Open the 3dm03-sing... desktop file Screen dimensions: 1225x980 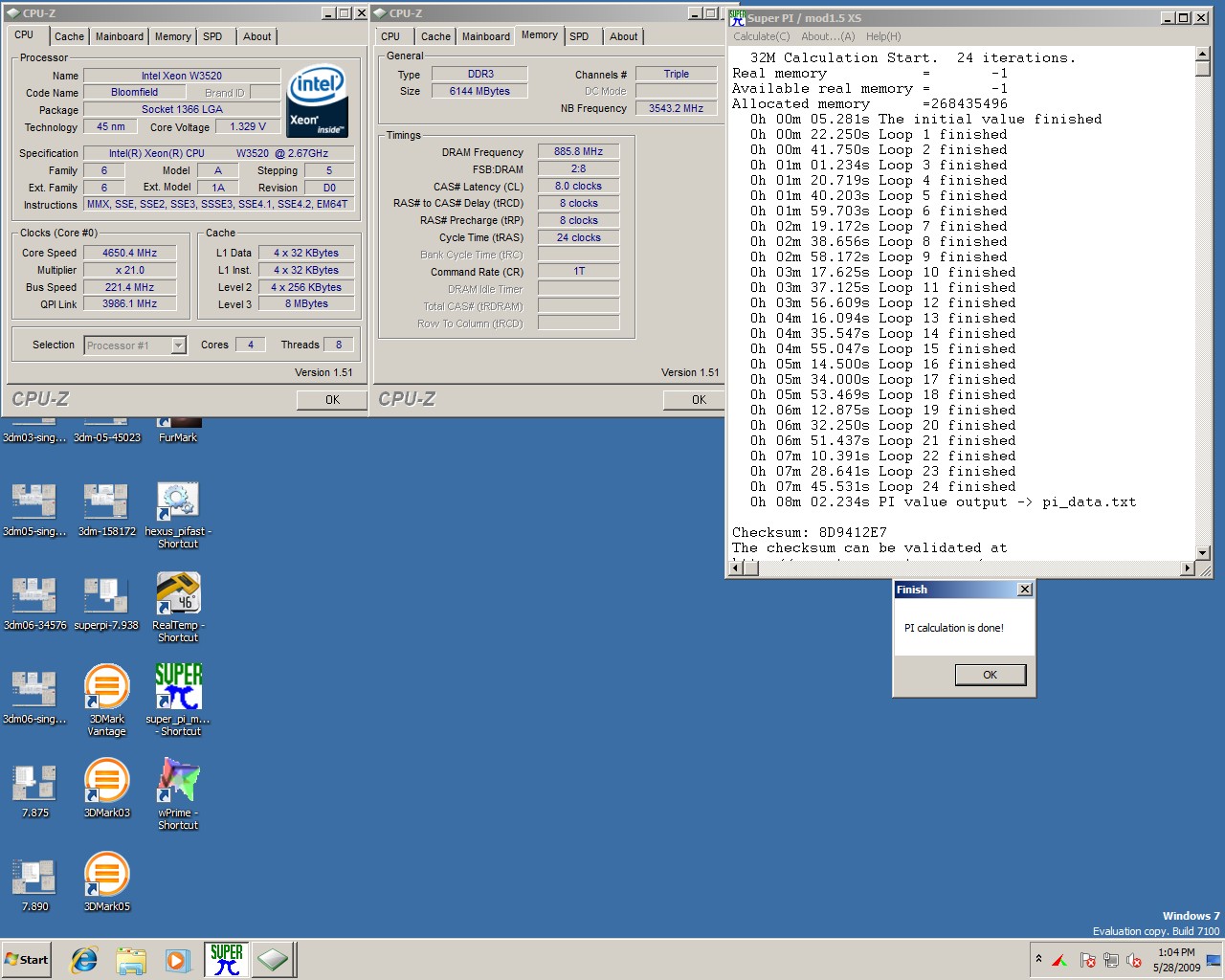pyautogui.click(x=34, y=432)
